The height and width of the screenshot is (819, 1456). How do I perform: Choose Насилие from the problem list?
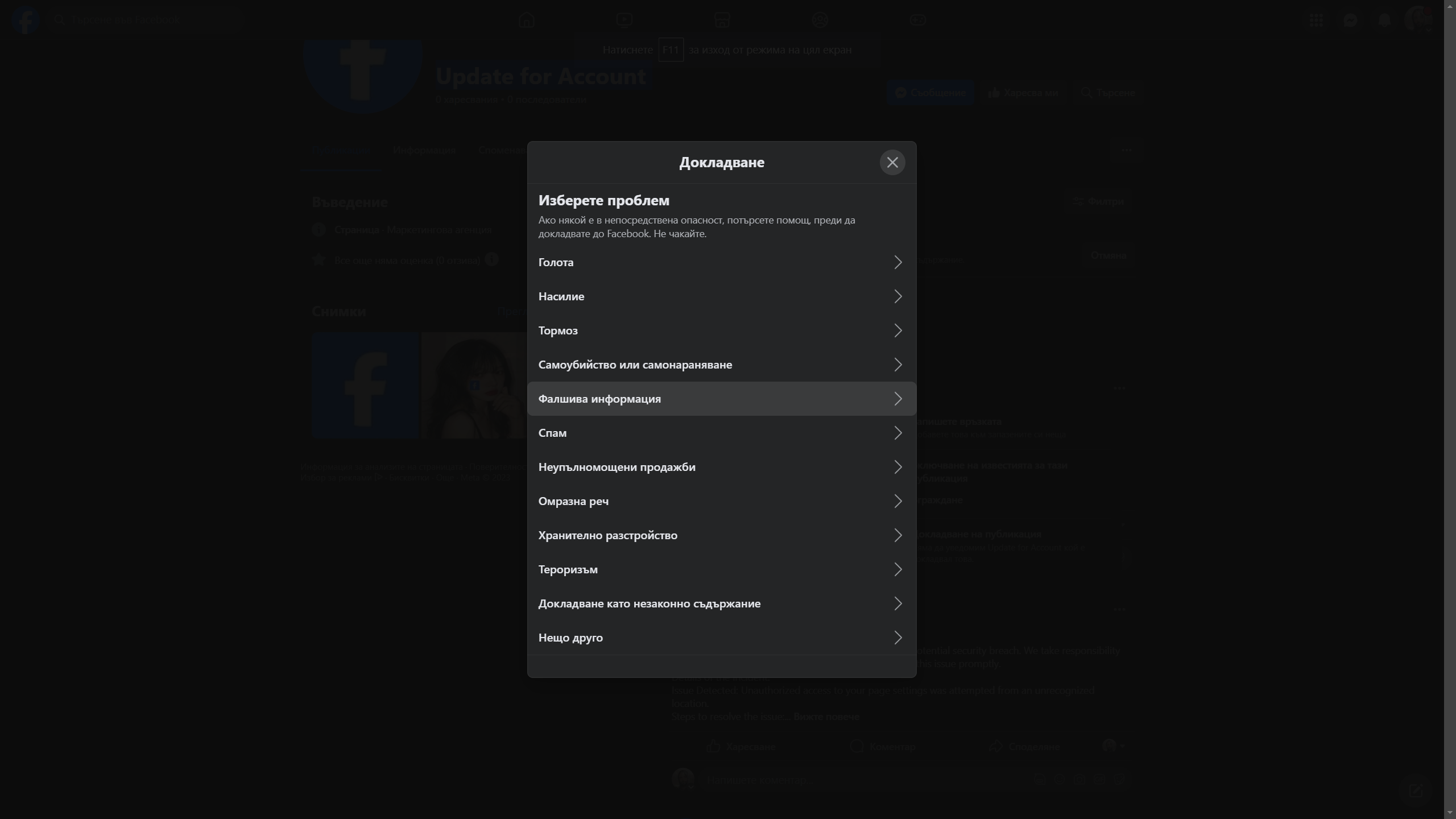click(721, 296)
